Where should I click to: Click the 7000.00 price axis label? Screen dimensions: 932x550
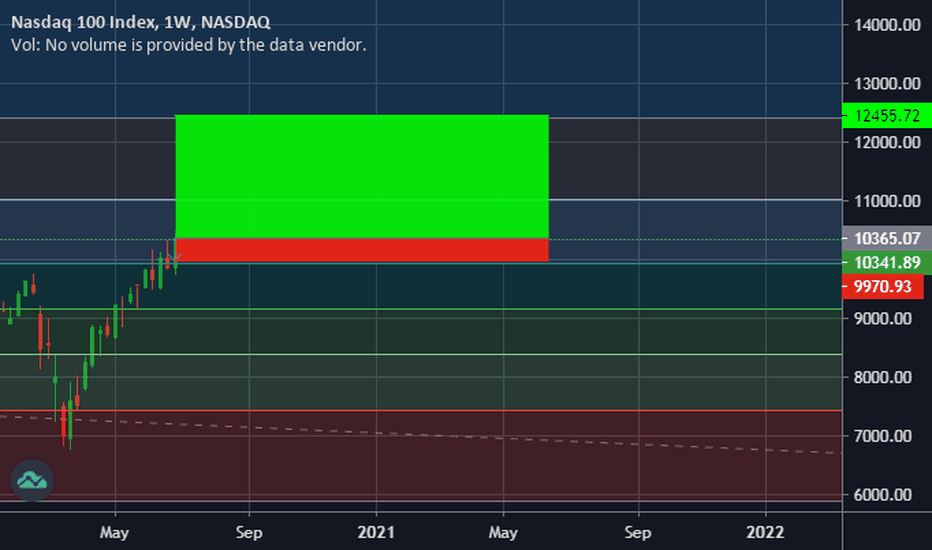coord(883,436)
